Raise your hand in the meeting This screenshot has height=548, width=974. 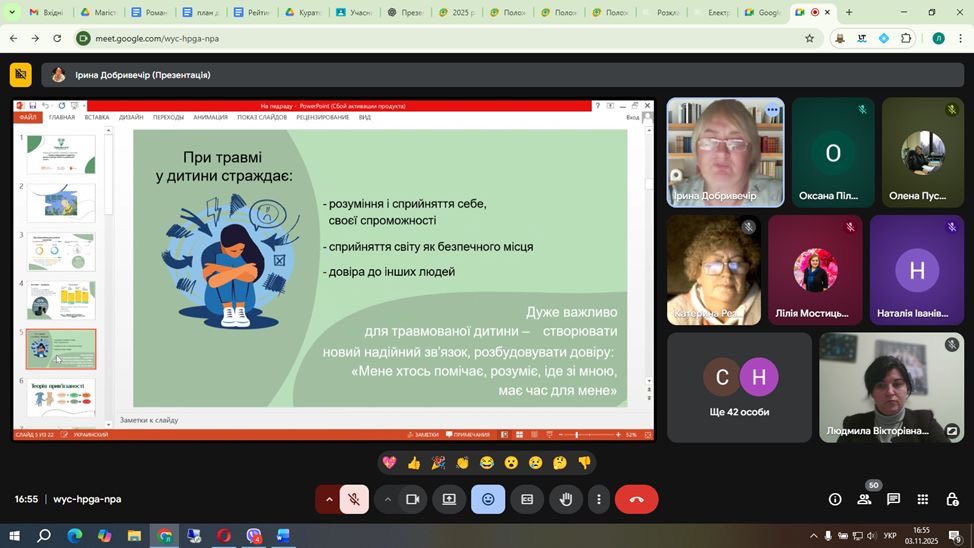[565, 500]
